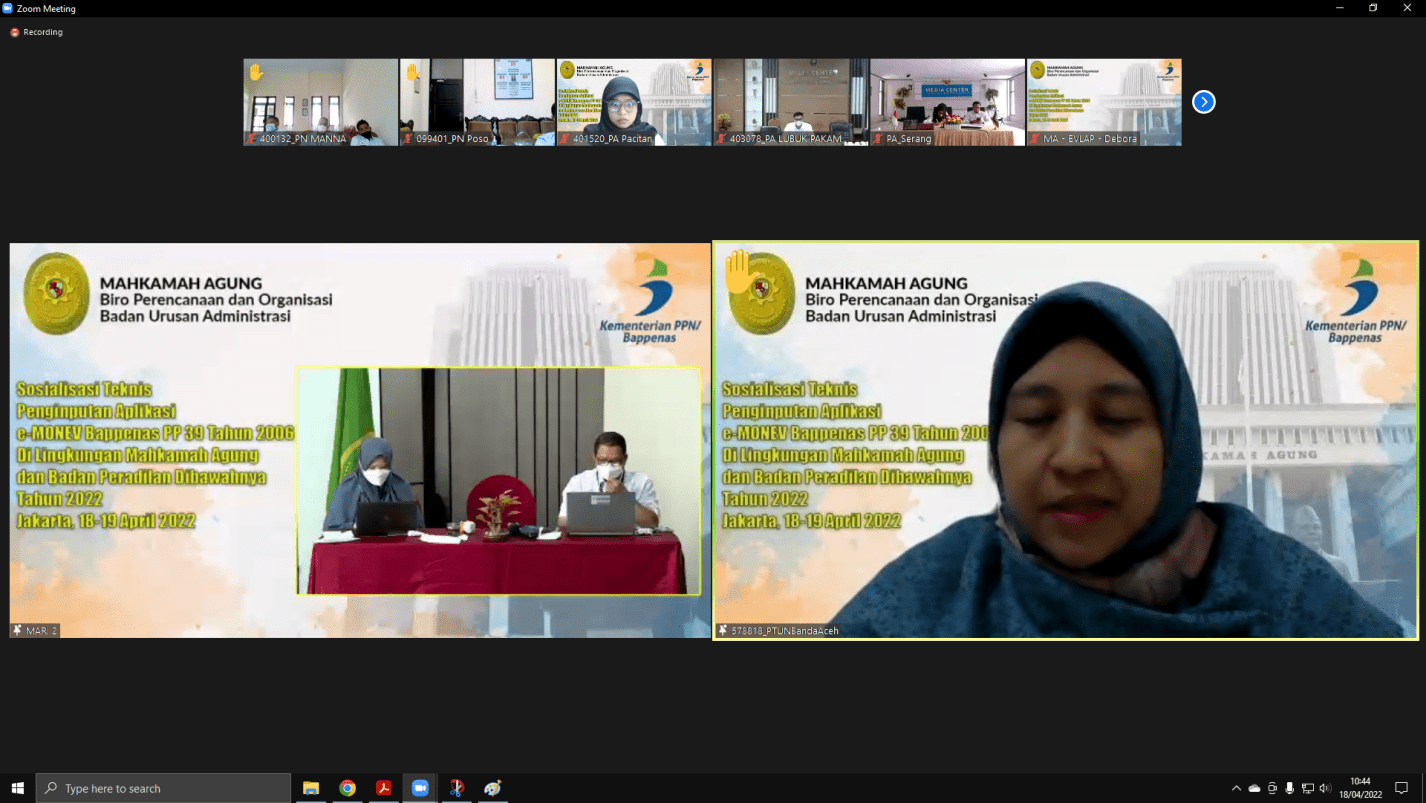Click the taskbar search box
The image size is (1426, 803).
[x=163, y=788]
